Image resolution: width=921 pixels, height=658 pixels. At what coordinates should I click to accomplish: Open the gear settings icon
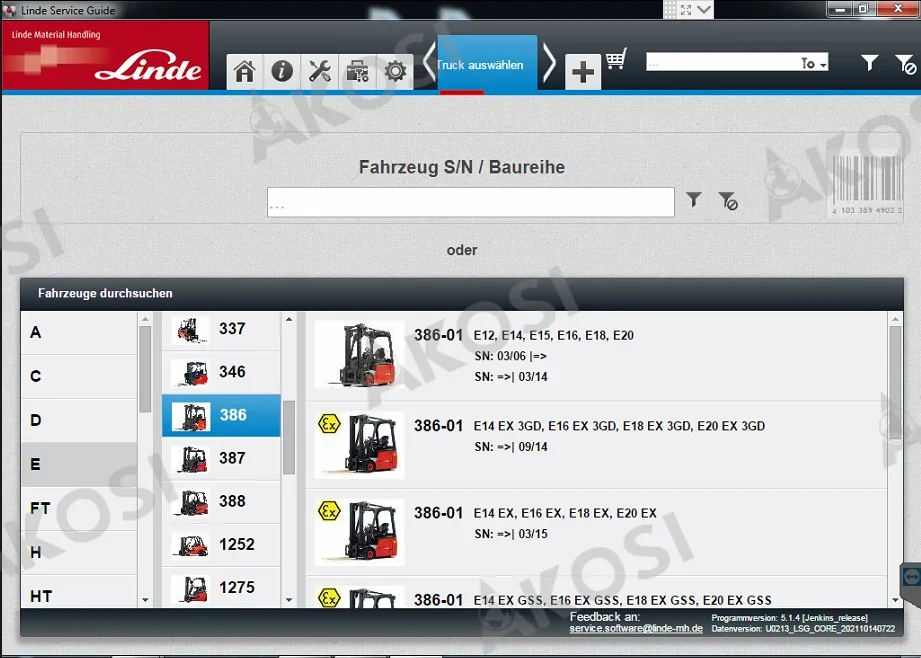[x=395, y=72]
